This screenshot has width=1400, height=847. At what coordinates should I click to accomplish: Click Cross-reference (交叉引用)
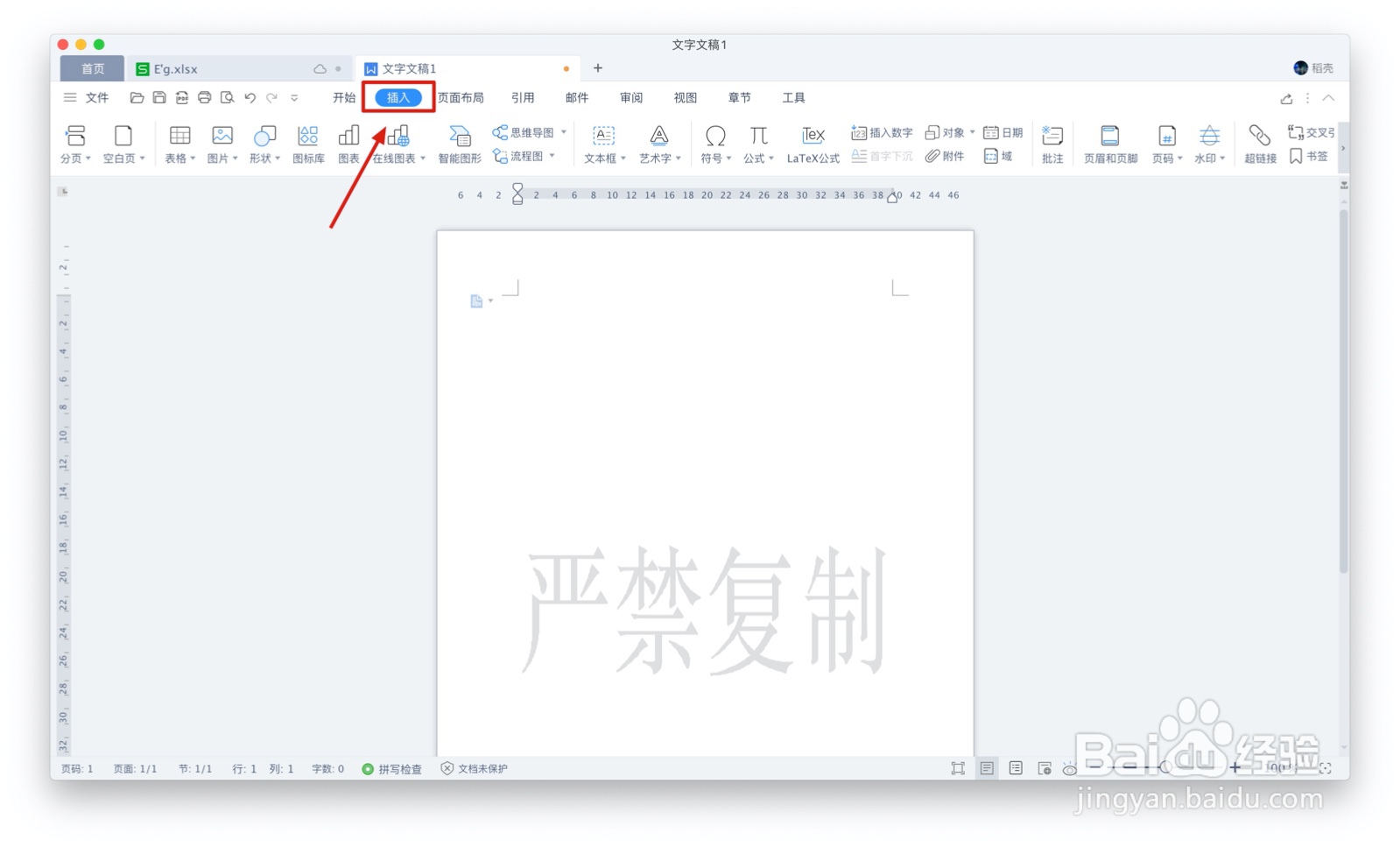1312,132
